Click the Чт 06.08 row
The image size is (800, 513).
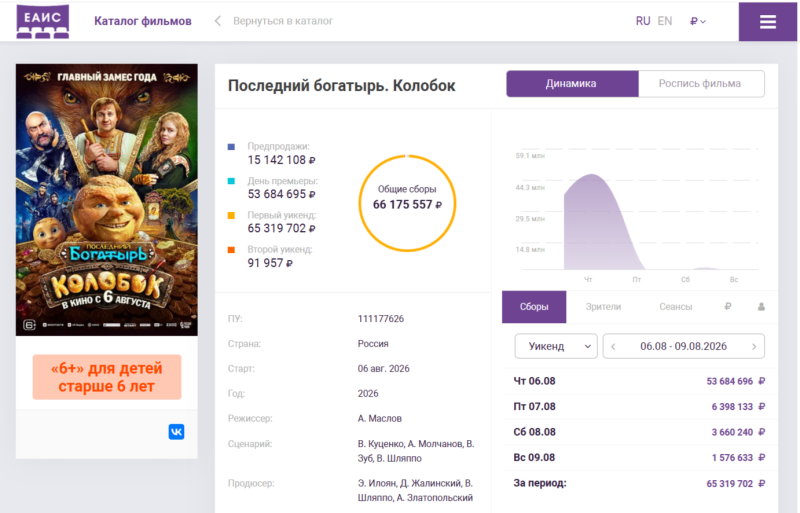[639, 381]
